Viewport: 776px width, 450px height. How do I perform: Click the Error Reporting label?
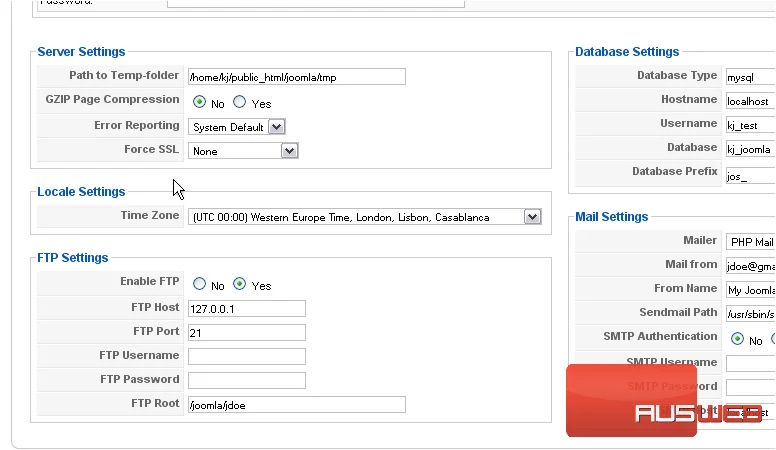(x=137, y=125)
